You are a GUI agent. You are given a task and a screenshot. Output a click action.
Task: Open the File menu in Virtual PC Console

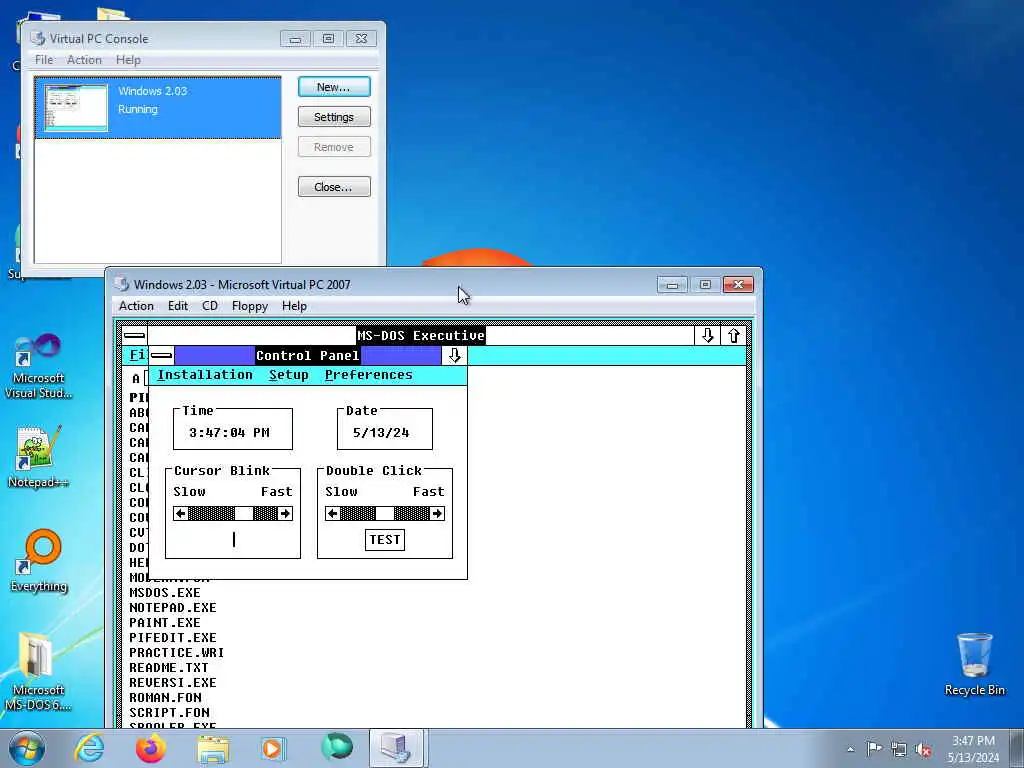[x=44, y=59]
